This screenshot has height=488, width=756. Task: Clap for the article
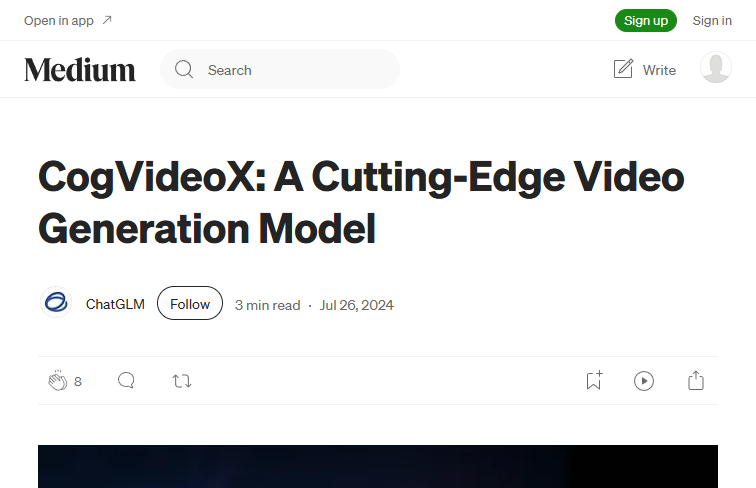(58, 380)
